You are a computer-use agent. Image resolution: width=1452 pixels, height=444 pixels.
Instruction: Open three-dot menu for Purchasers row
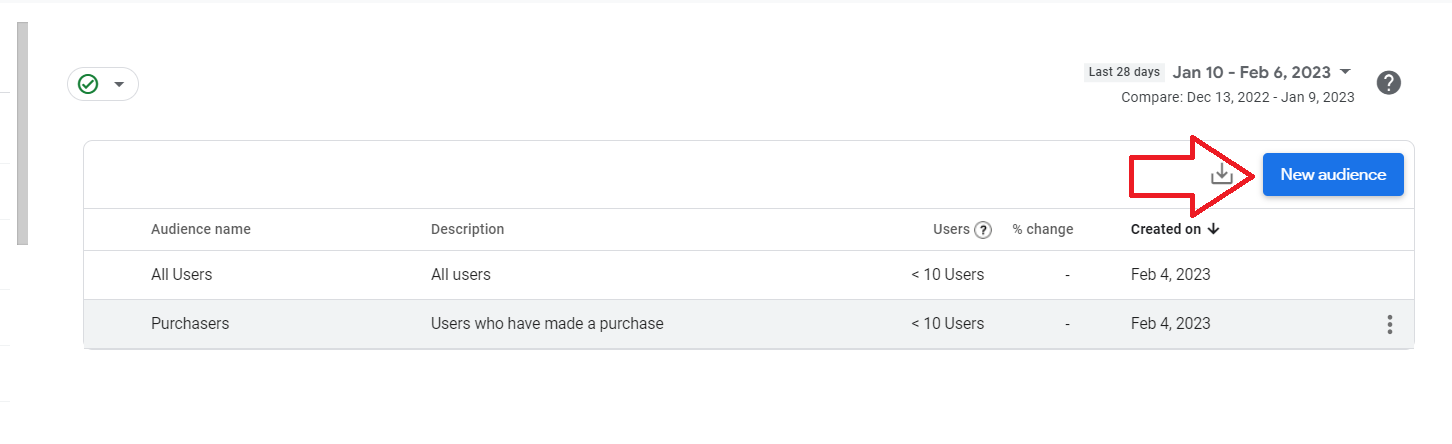pos(1389,324)
